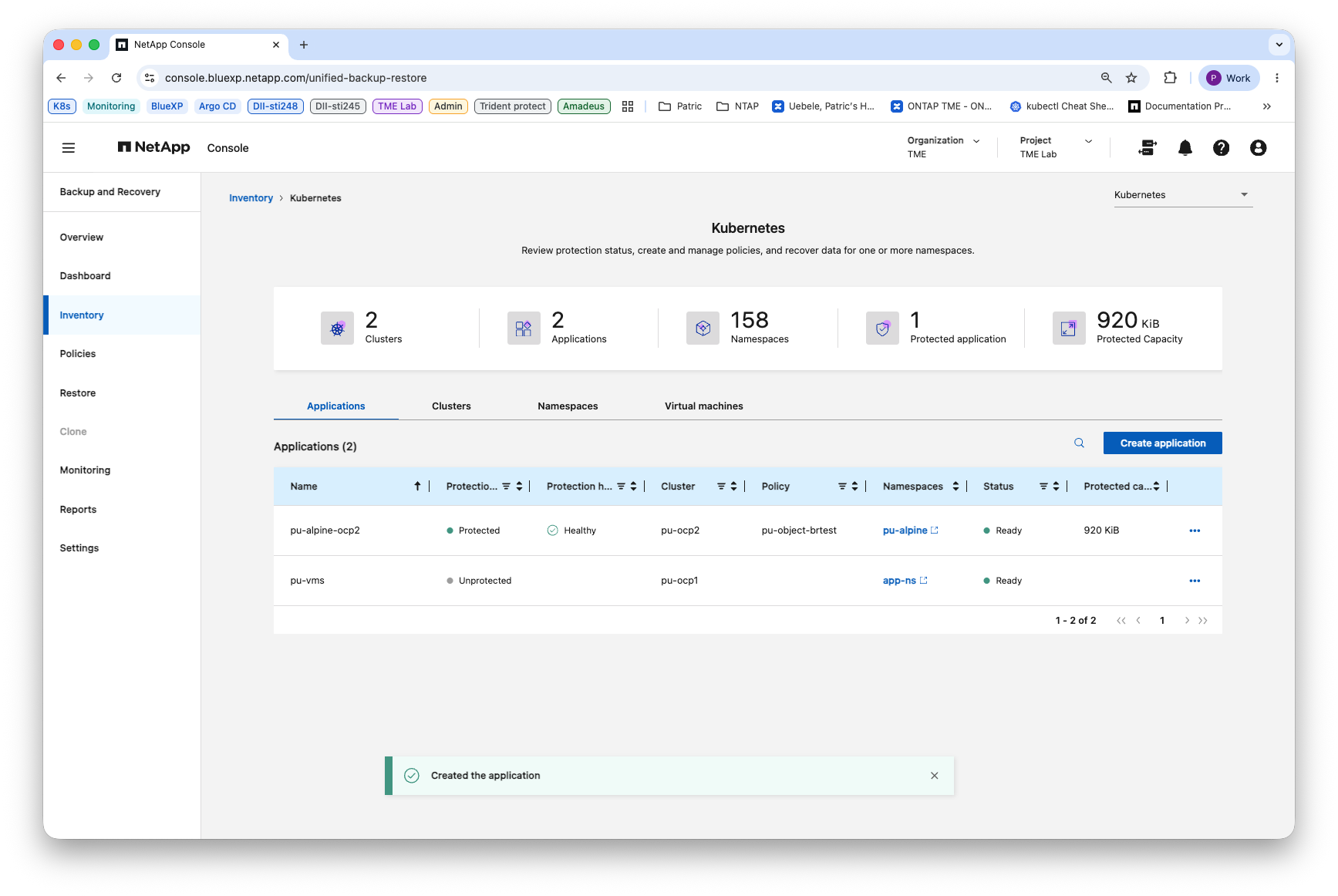Sort by the Namespaces column
The image size is (1338, 896).
(x=955, y=487)
